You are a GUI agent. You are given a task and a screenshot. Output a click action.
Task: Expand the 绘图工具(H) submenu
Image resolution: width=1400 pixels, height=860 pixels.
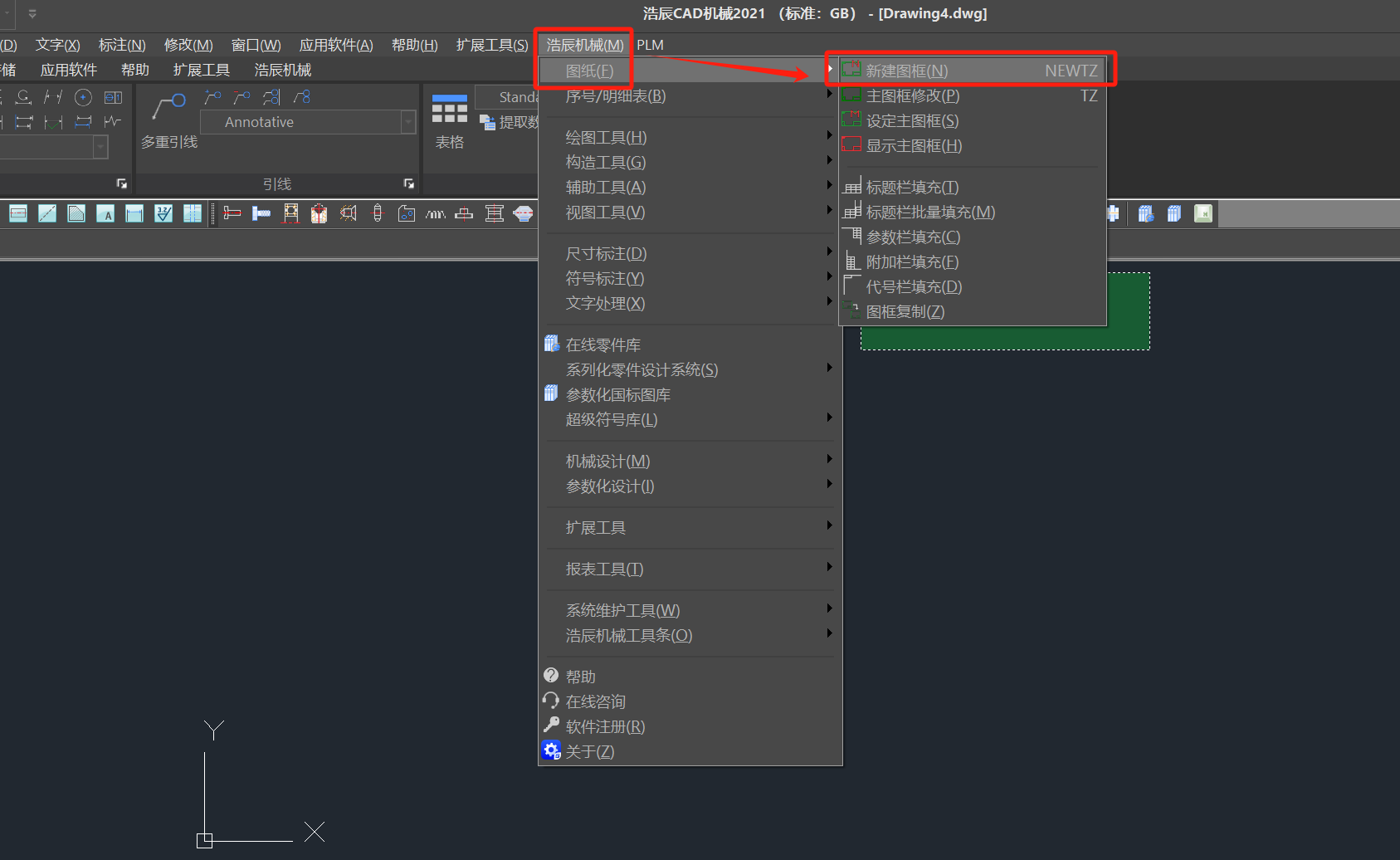(690, 138)
